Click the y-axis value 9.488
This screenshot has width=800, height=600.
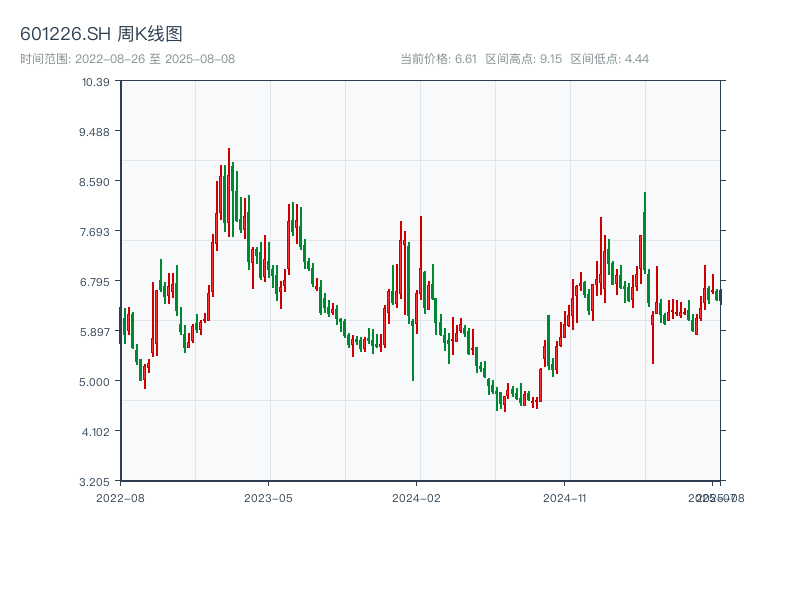[x=94, y=132]
